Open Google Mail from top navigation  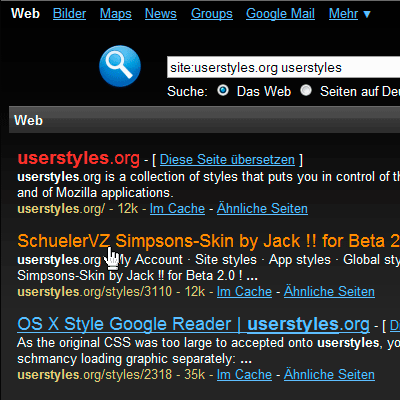point(280,14)
